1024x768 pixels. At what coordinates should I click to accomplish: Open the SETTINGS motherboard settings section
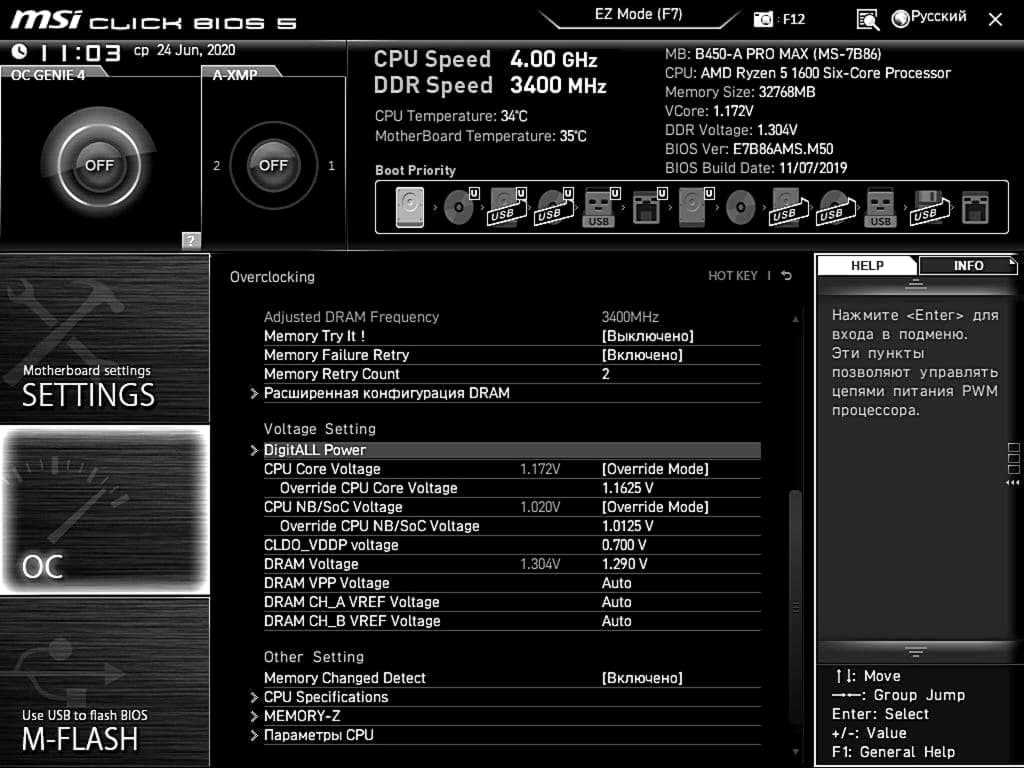105,338
